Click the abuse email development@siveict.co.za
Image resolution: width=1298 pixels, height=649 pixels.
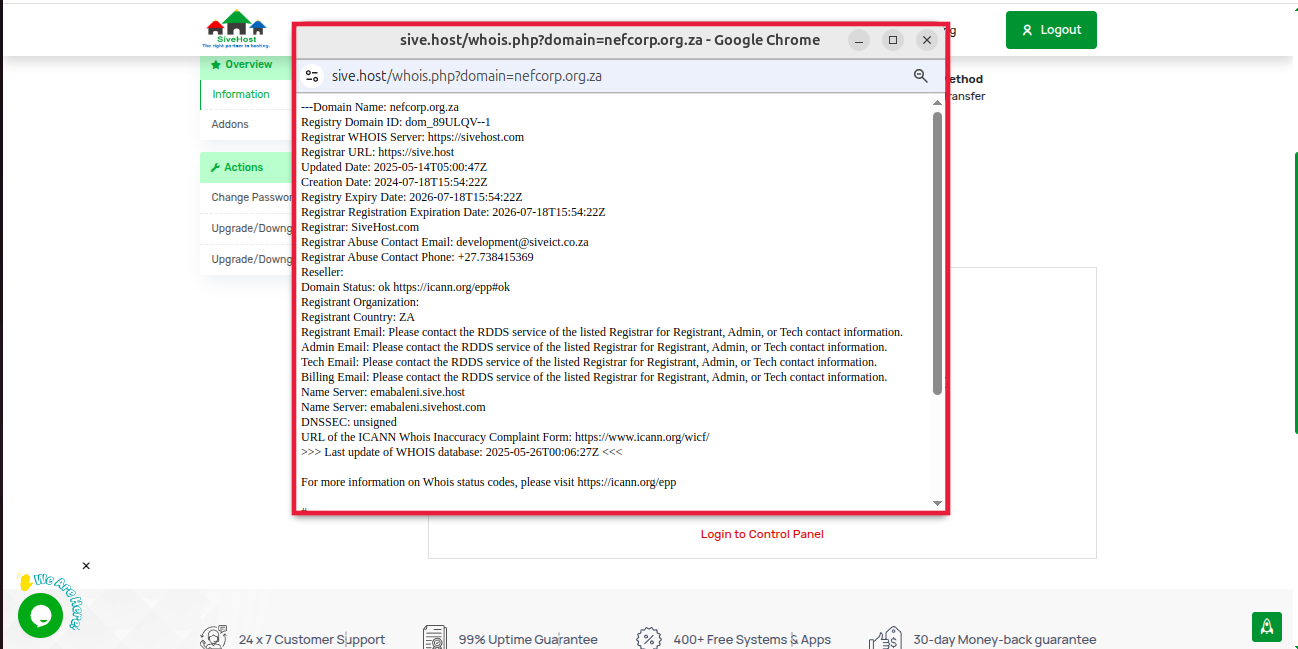522,242
